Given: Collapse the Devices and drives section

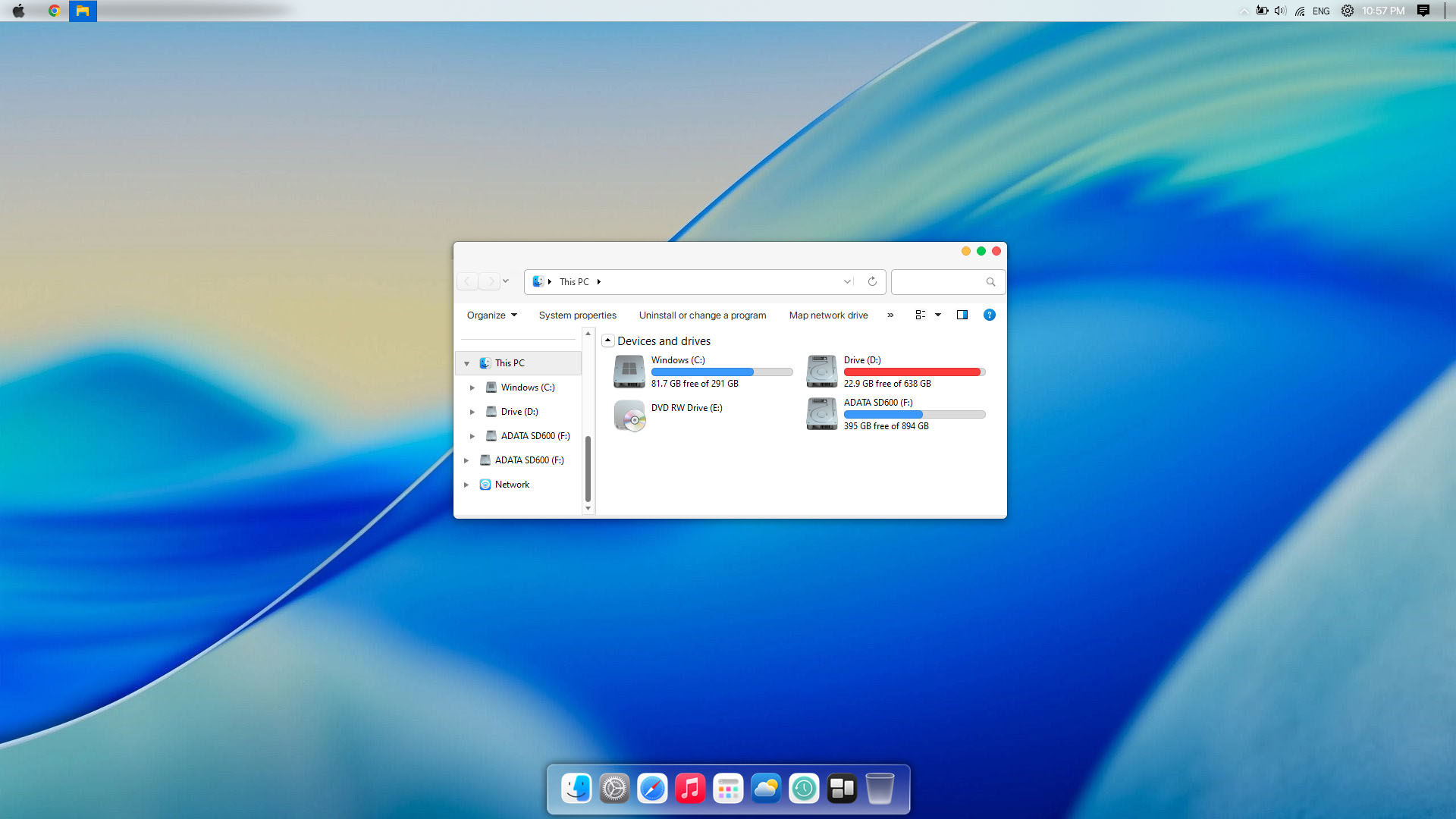Looking at the screenshot, I should (607, 340).
